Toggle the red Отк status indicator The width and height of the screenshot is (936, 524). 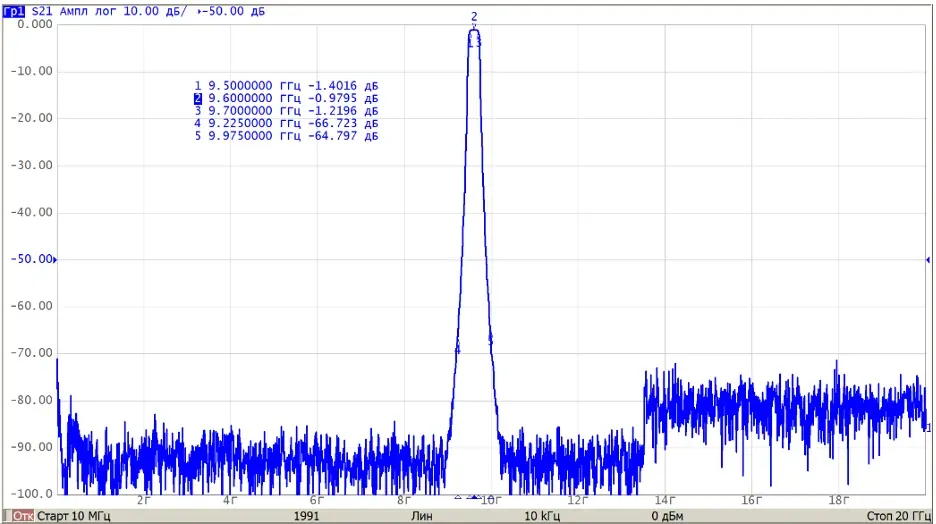coord(23,516)
